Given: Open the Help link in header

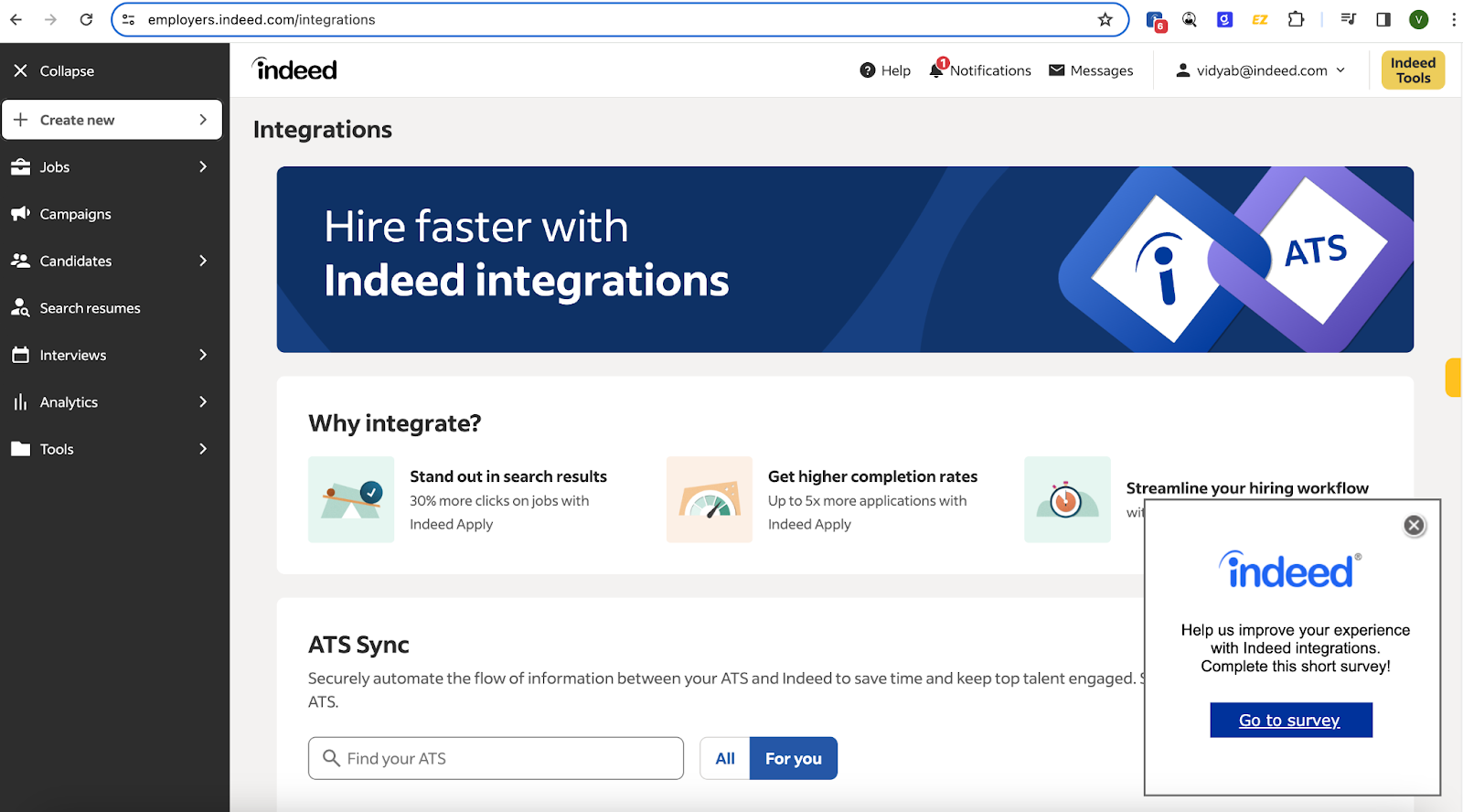Looking at the screenshot, I should click(896, 70).
